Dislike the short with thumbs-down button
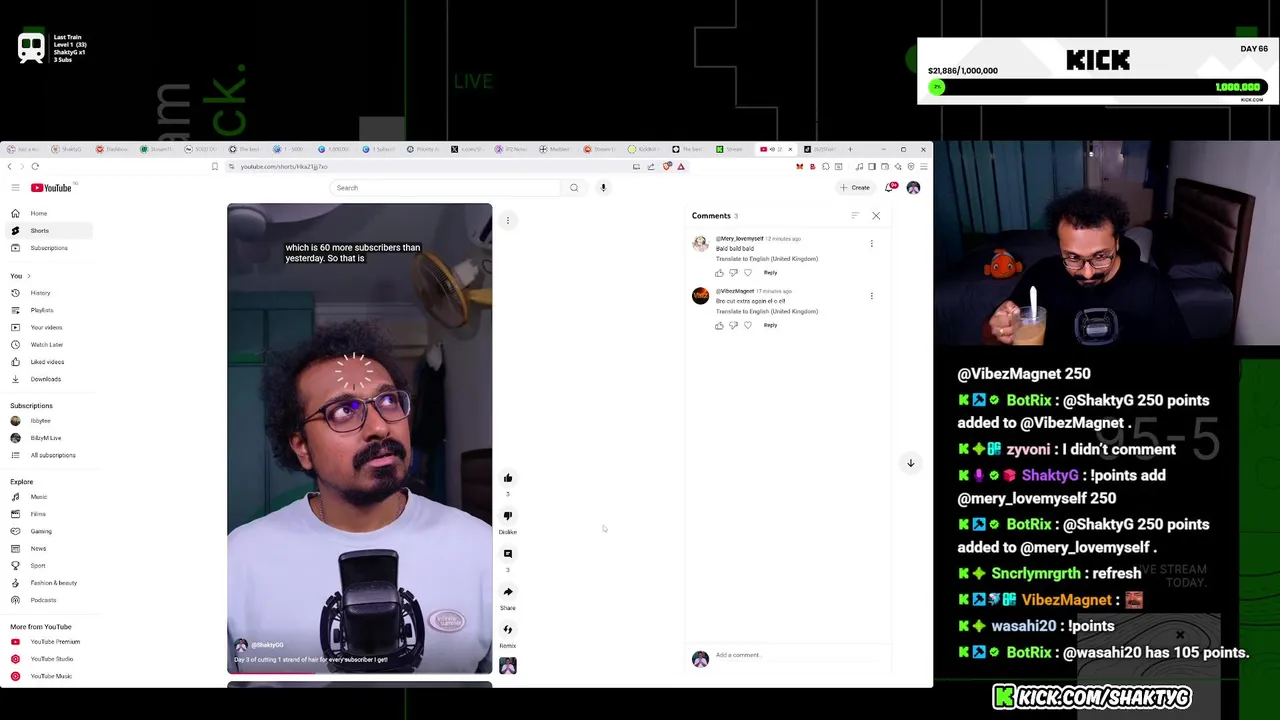Viewport: 1280px width, 720px height. click(x=508, y=516)
